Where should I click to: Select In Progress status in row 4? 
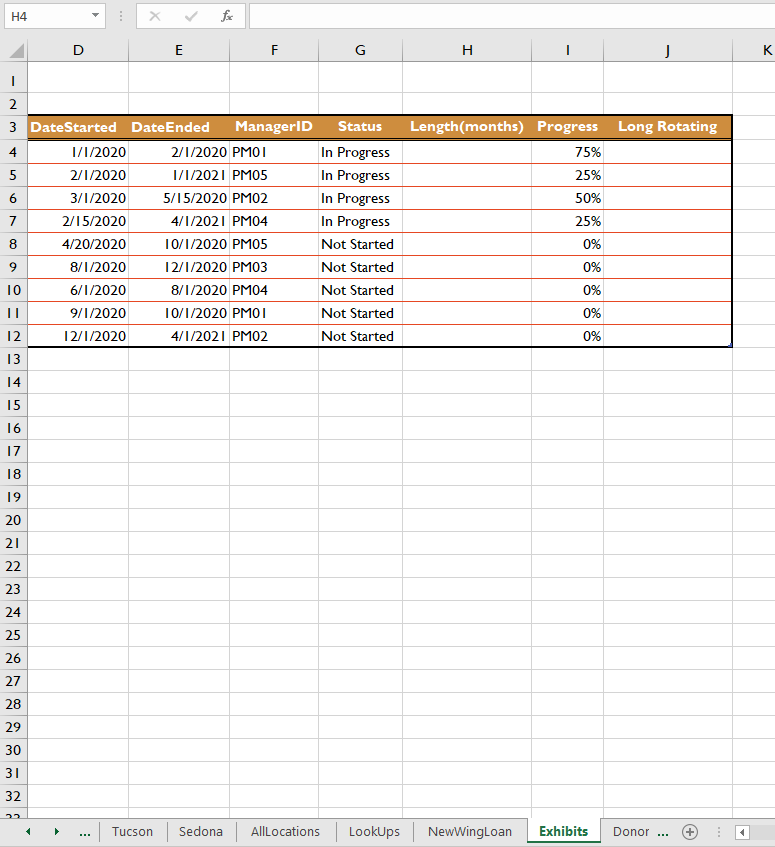(x=360, y=152)
